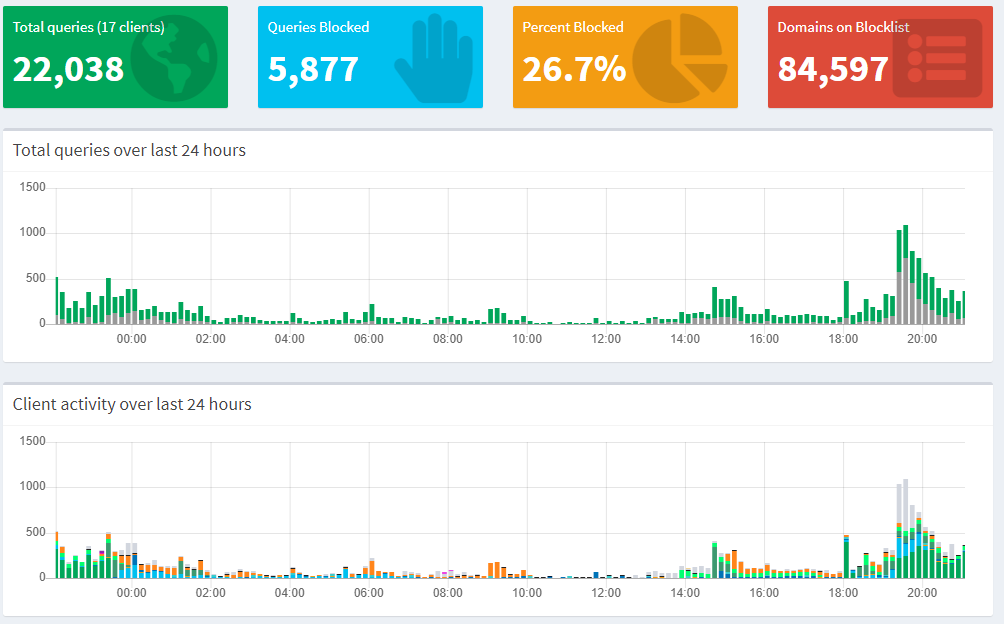
Task: Open the "Queries Blocked" card title
Action: click(318, 27)
